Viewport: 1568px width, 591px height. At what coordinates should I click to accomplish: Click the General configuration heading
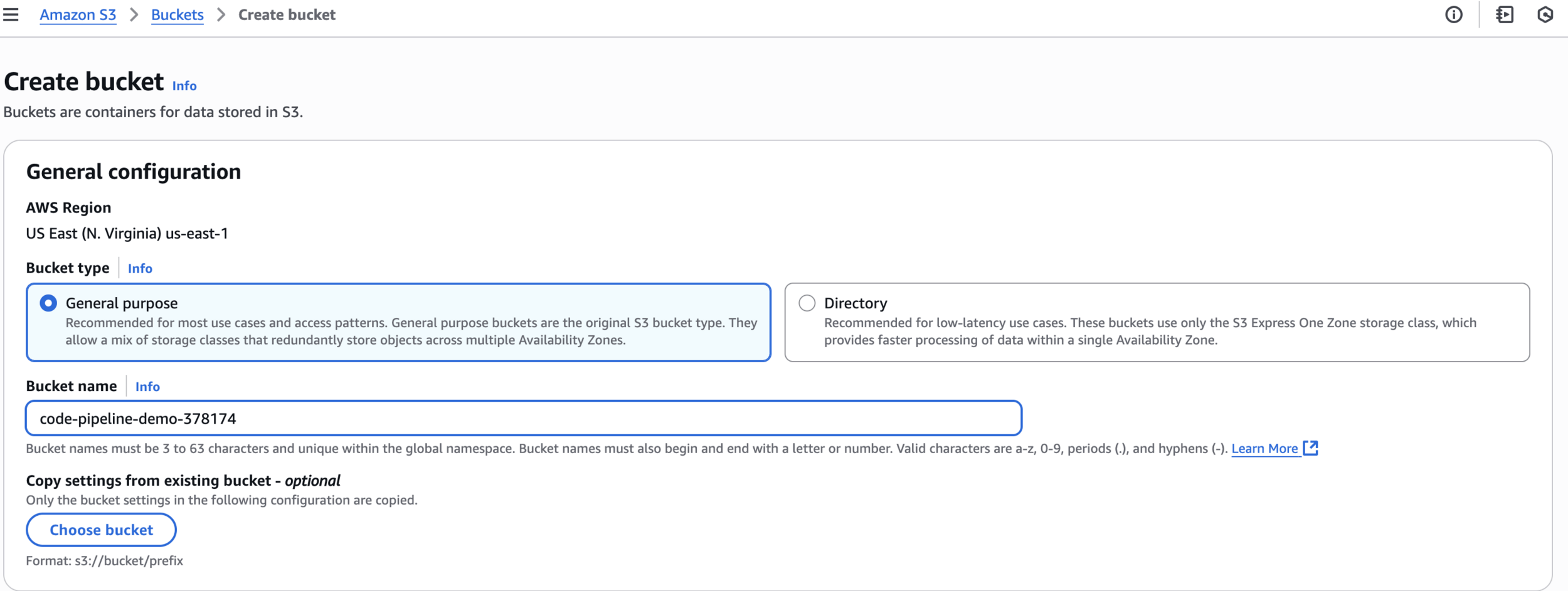[134, 172]
